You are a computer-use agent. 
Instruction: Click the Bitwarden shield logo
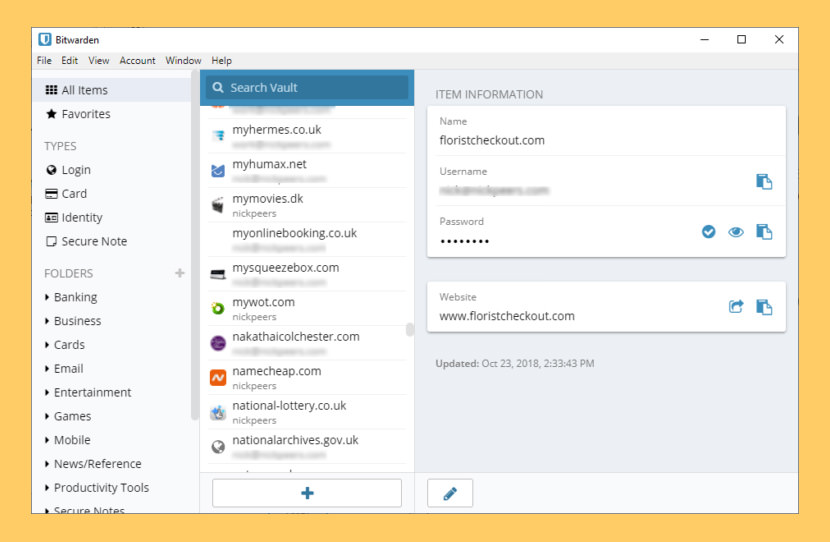point(45,39)
